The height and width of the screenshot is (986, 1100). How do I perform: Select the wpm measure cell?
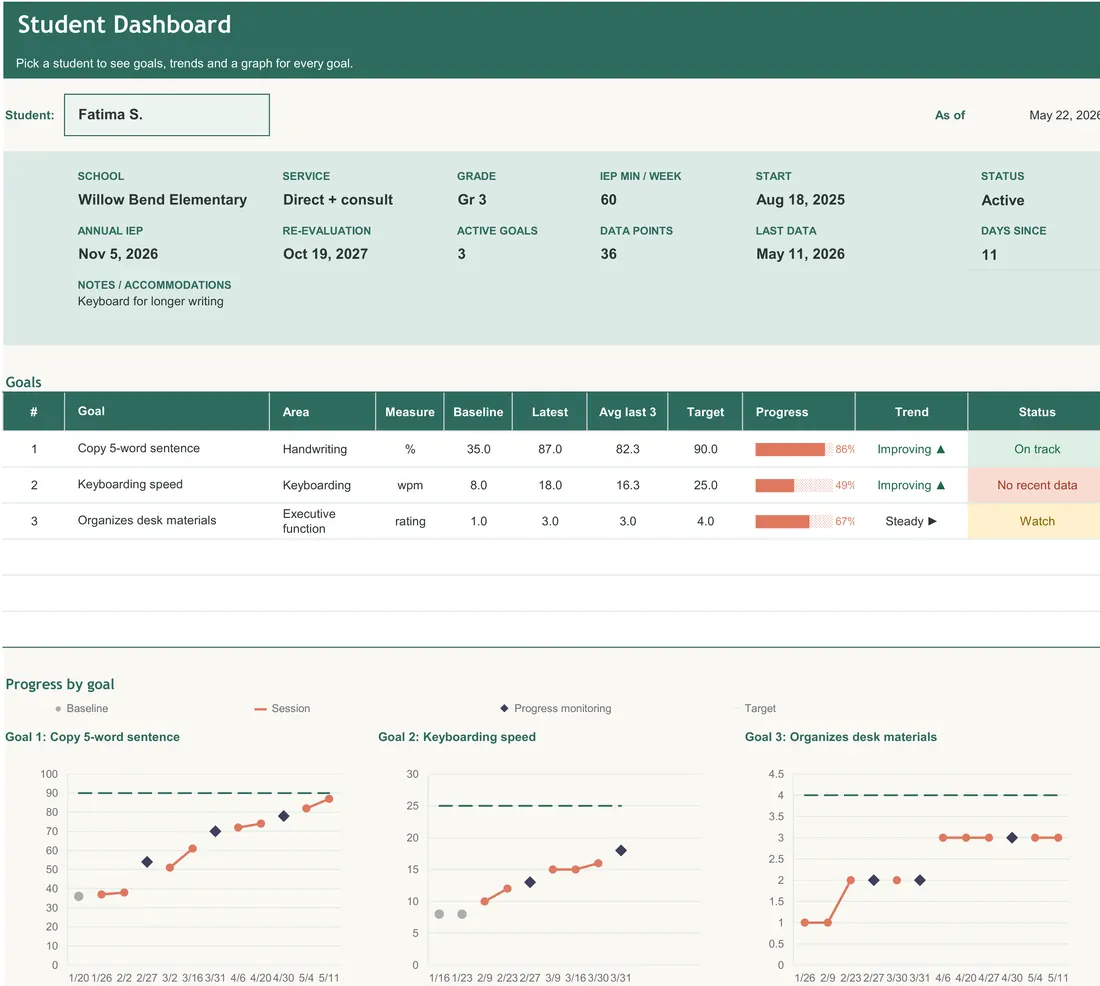pyautogui.click(x=410, y=485)
